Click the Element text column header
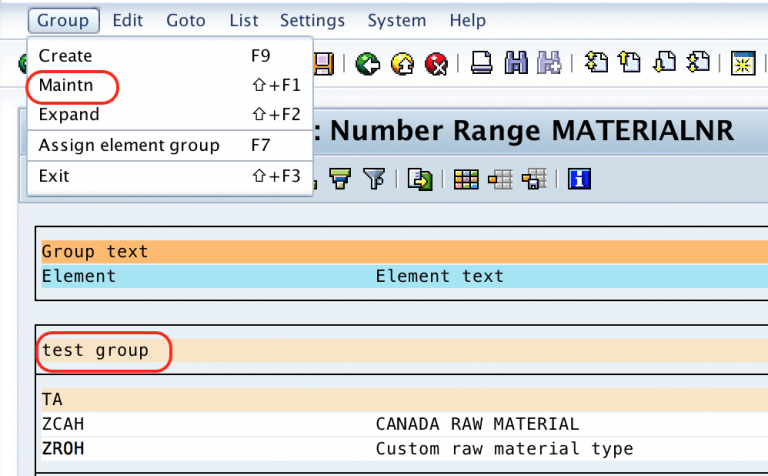768x476 pixels. click(439, 276)
